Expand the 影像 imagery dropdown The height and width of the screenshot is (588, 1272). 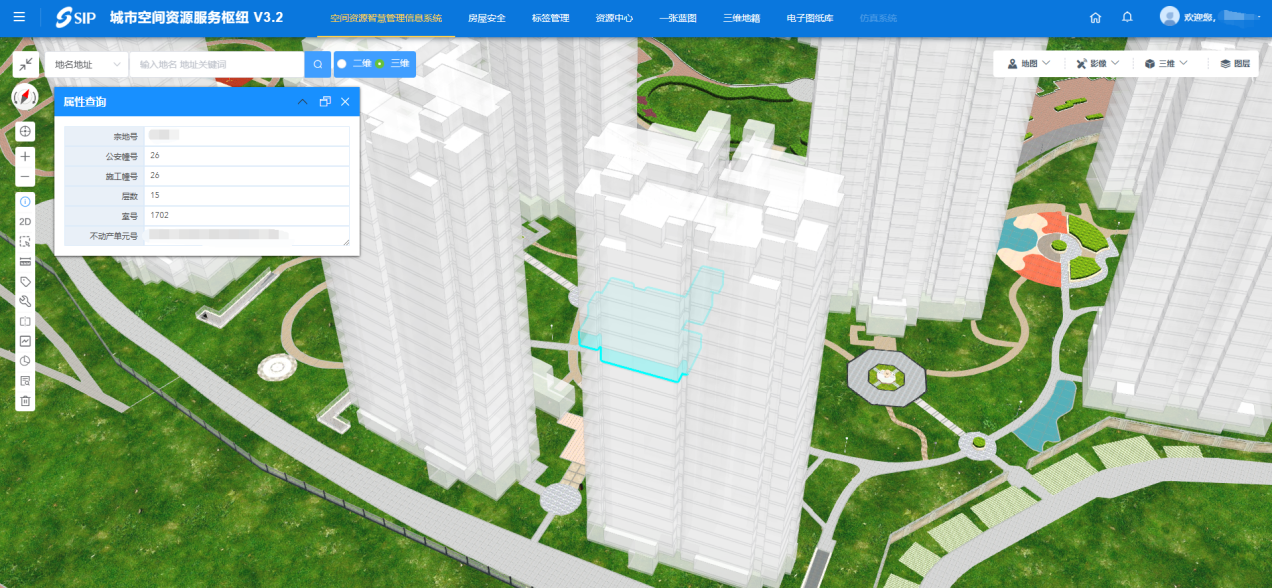(x=1098, y=63)
